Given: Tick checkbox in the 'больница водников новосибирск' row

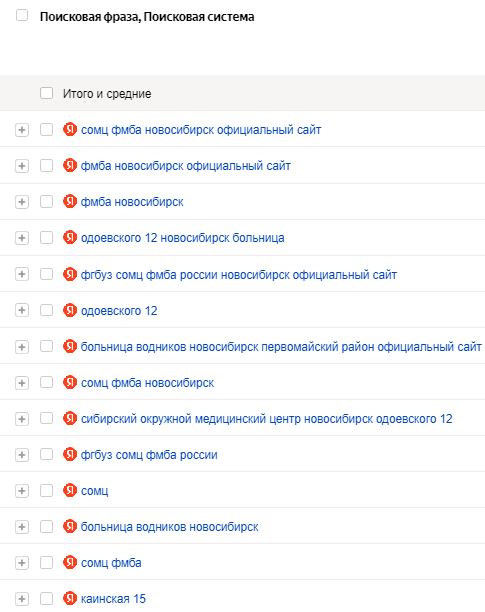Looking at the screenshot, I should (x=46, y=527).
